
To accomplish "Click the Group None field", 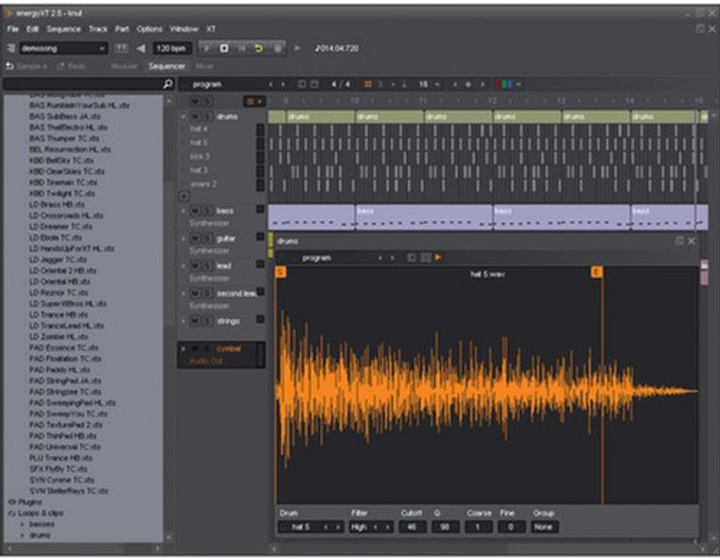I will 544,527.
